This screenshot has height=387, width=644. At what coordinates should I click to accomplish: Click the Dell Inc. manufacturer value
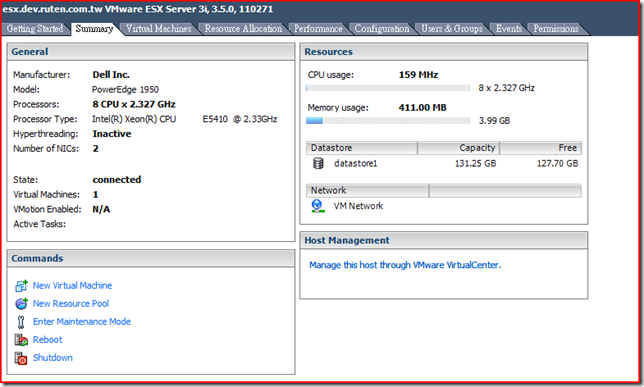(x=111, y=75)
